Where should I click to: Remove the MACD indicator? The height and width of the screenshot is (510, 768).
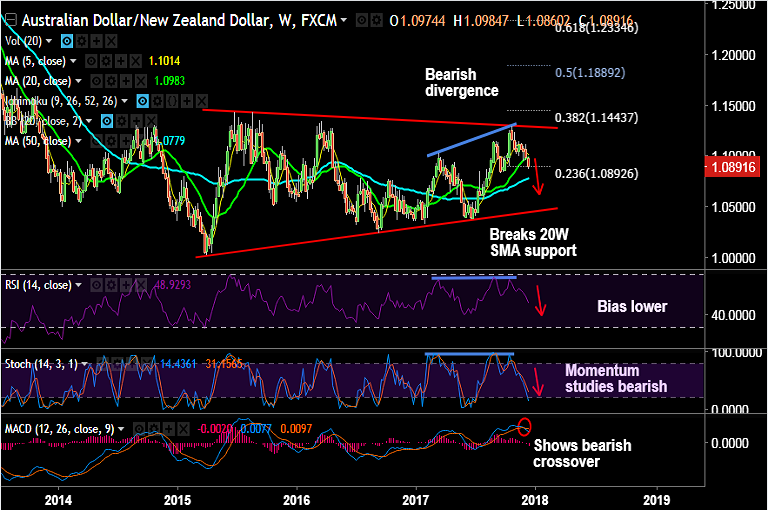tap(183, 430)
